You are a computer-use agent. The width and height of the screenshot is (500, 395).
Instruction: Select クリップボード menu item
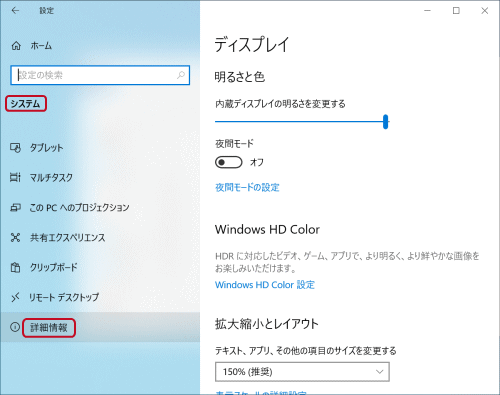pos(54,267)
